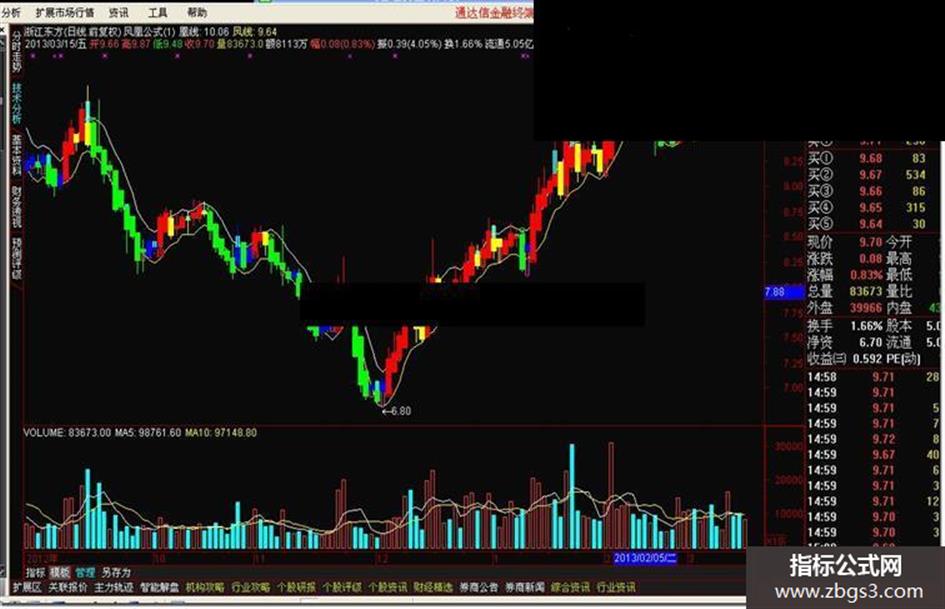Screen dimensions: 945x609
Task: Click the 总量 83673 value
Action: tap(866, 291)
